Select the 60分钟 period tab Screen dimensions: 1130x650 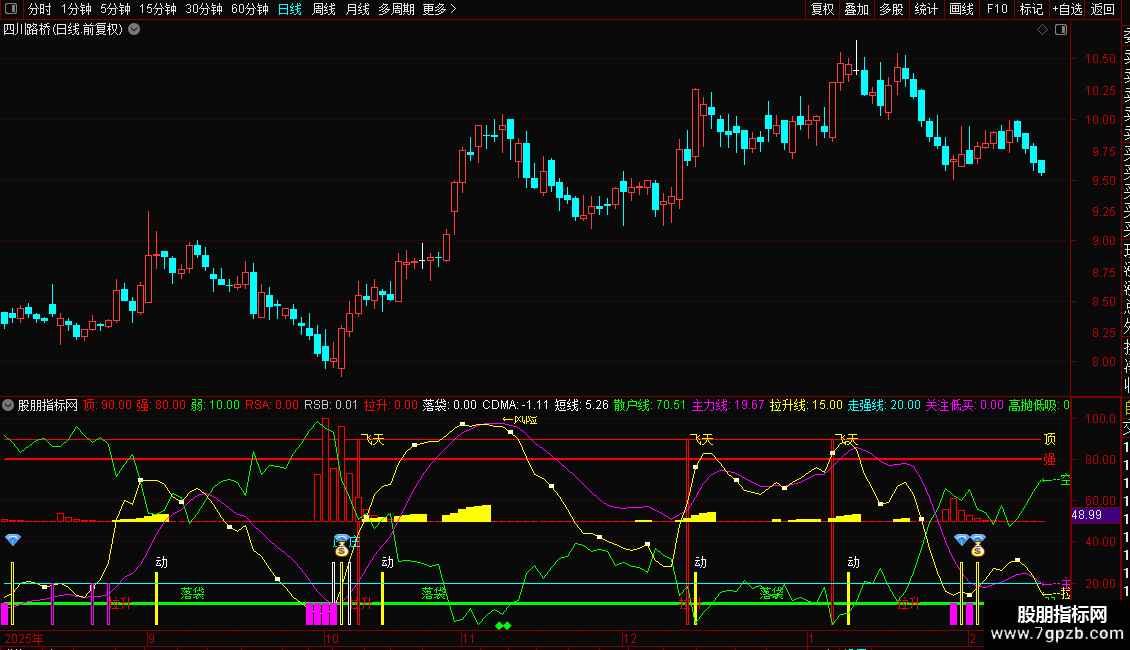click(x=250, y=9)
